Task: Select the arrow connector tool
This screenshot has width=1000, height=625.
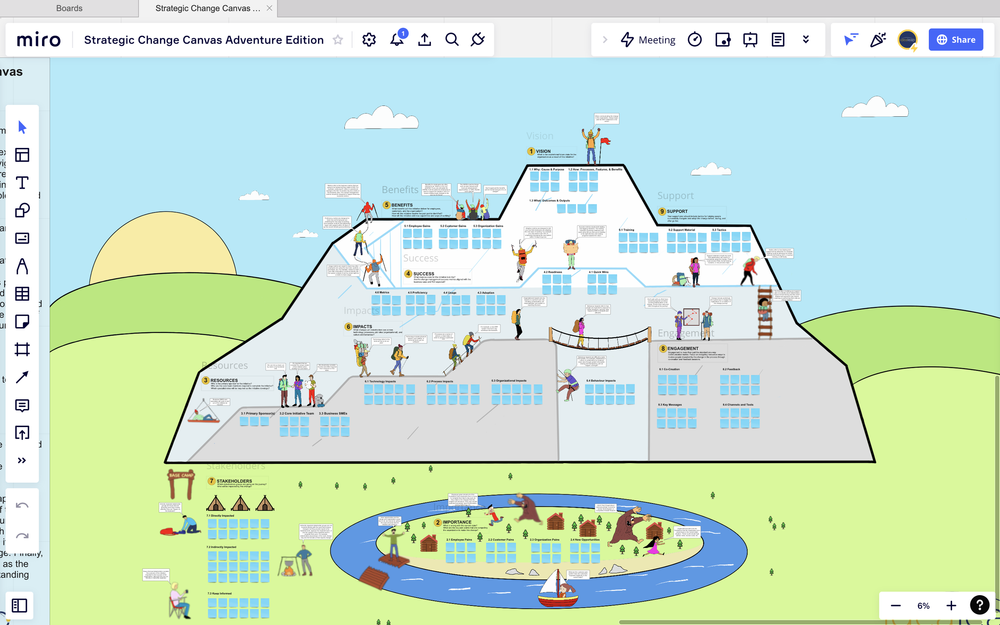Action: (x=22, y=378)
